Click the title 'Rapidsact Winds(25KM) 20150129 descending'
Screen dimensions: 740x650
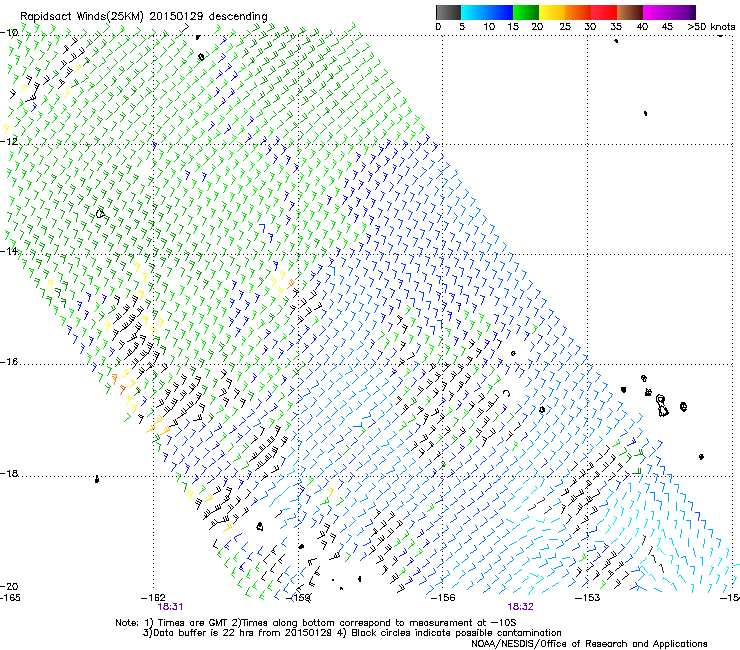(144, 16)
